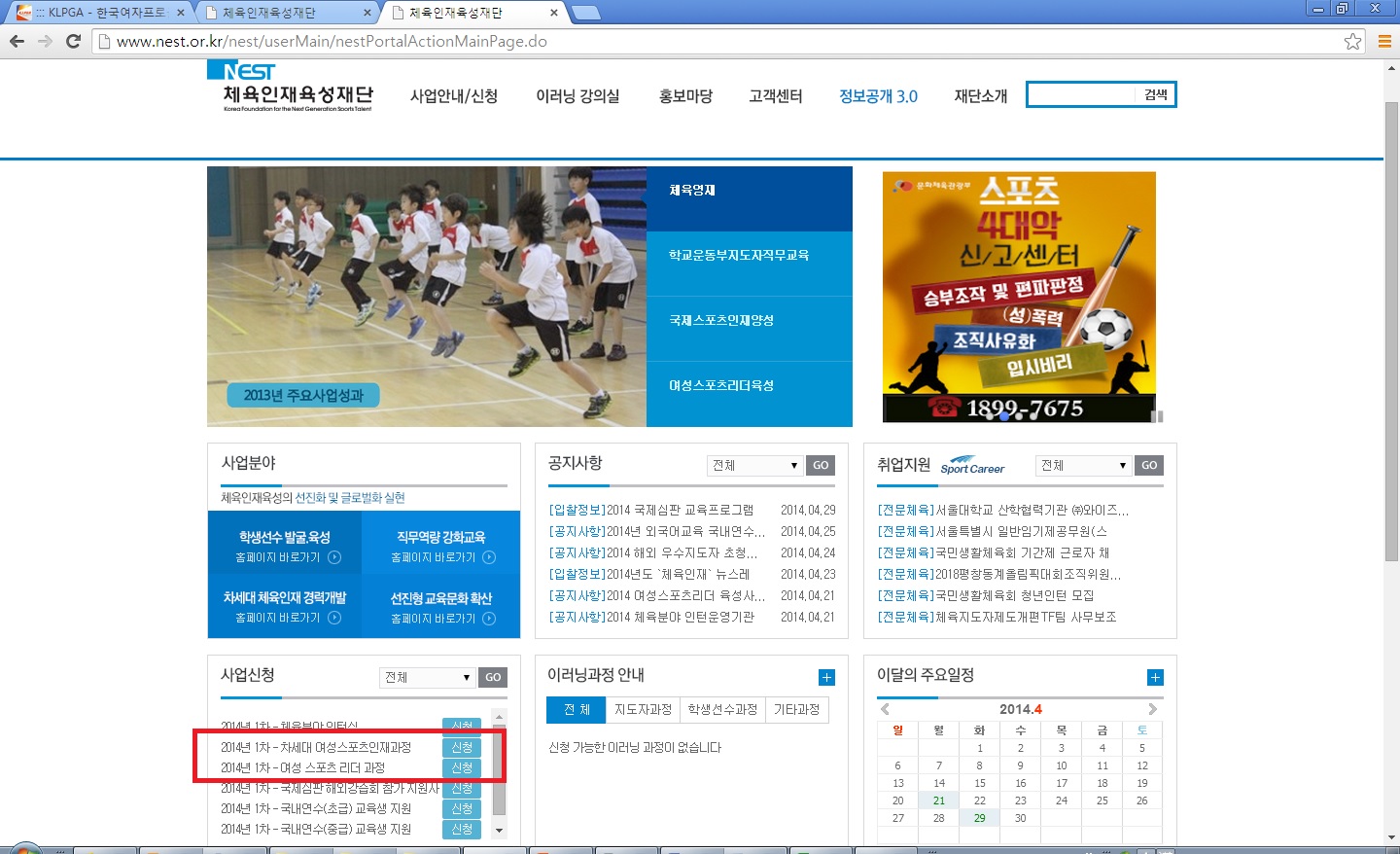Expand the 사업신청 전체 dropdown
Screen dimensions: 1400x854
[x=427, y=677]
